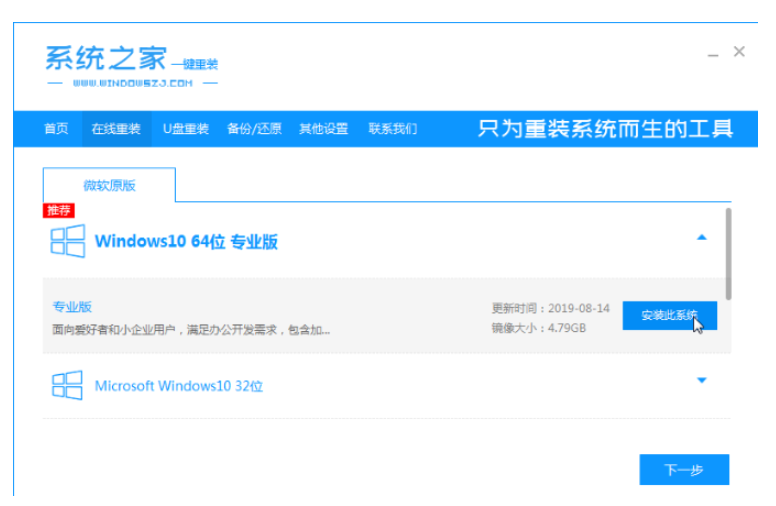Expand the Microsoft Windows10 32位 section
Image resolution: width=776 pixels, height=506 pixels.
pos(701,381)
